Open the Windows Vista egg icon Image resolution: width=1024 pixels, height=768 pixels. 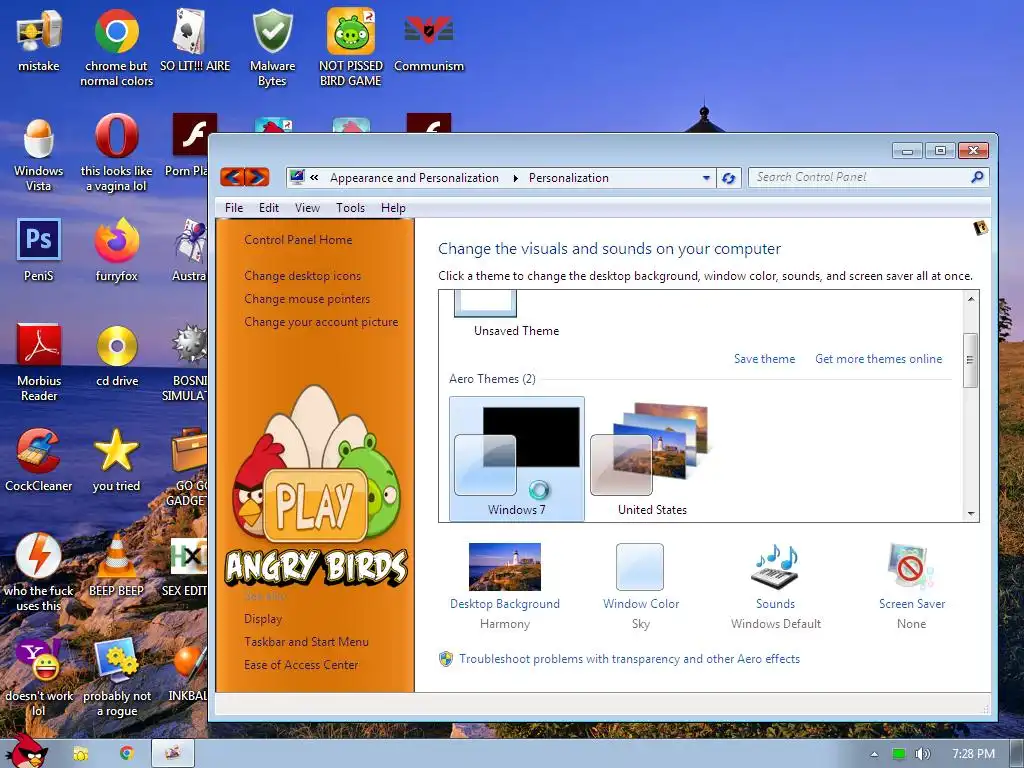[39, 155]
